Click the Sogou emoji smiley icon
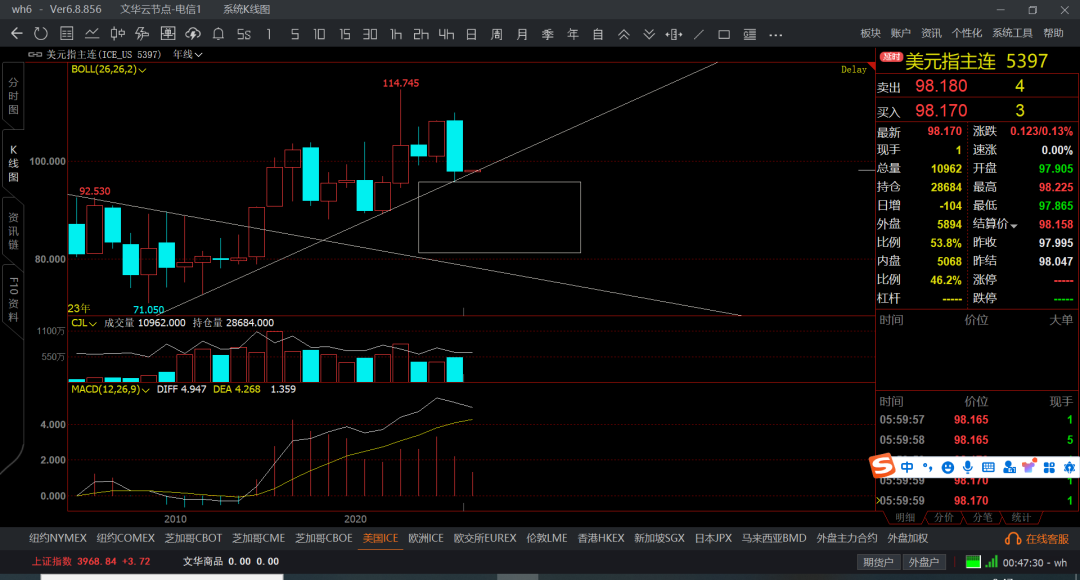This screenshot has width=1080, height=580. (948, 468)
